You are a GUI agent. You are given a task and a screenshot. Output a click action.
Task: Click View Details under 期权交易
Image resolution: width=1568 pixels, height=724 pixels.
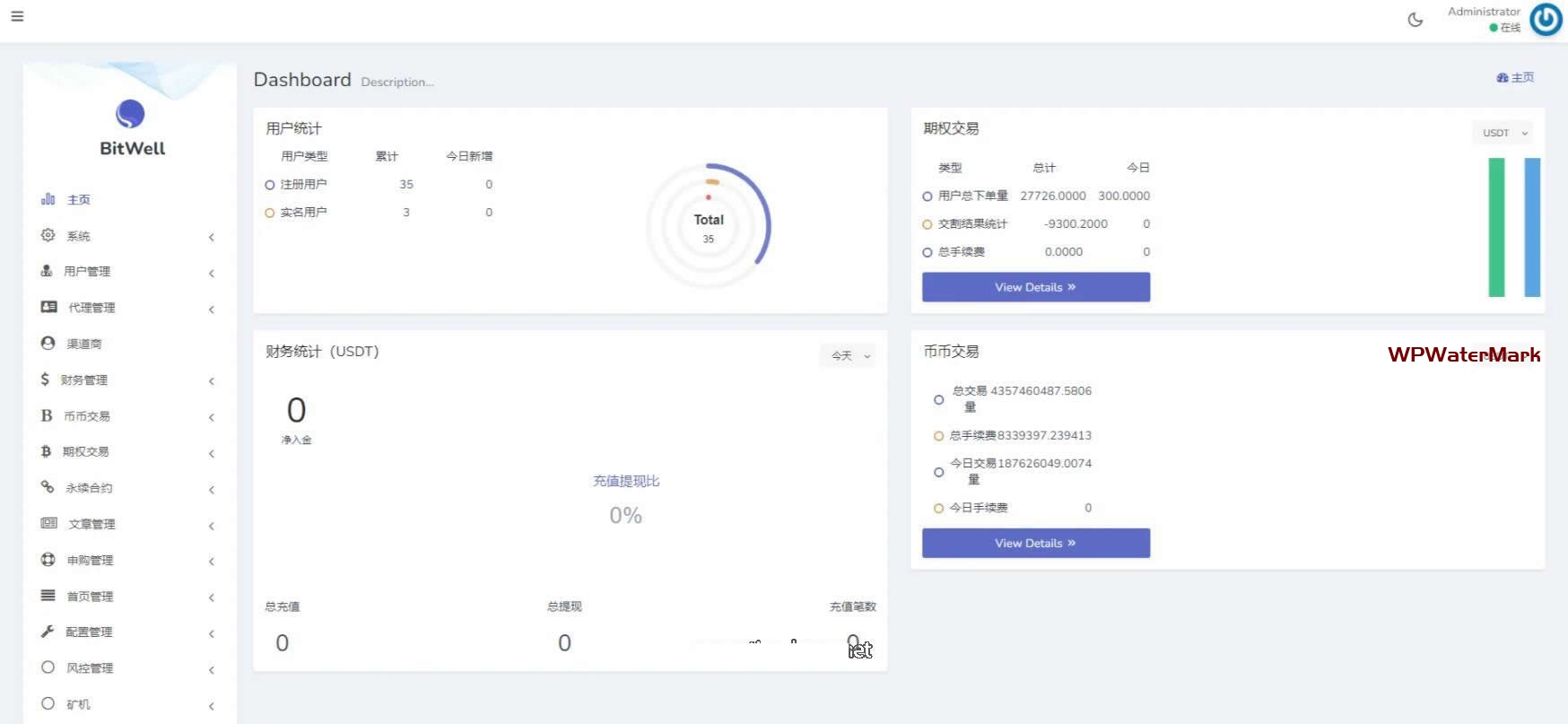(1035, 287)
